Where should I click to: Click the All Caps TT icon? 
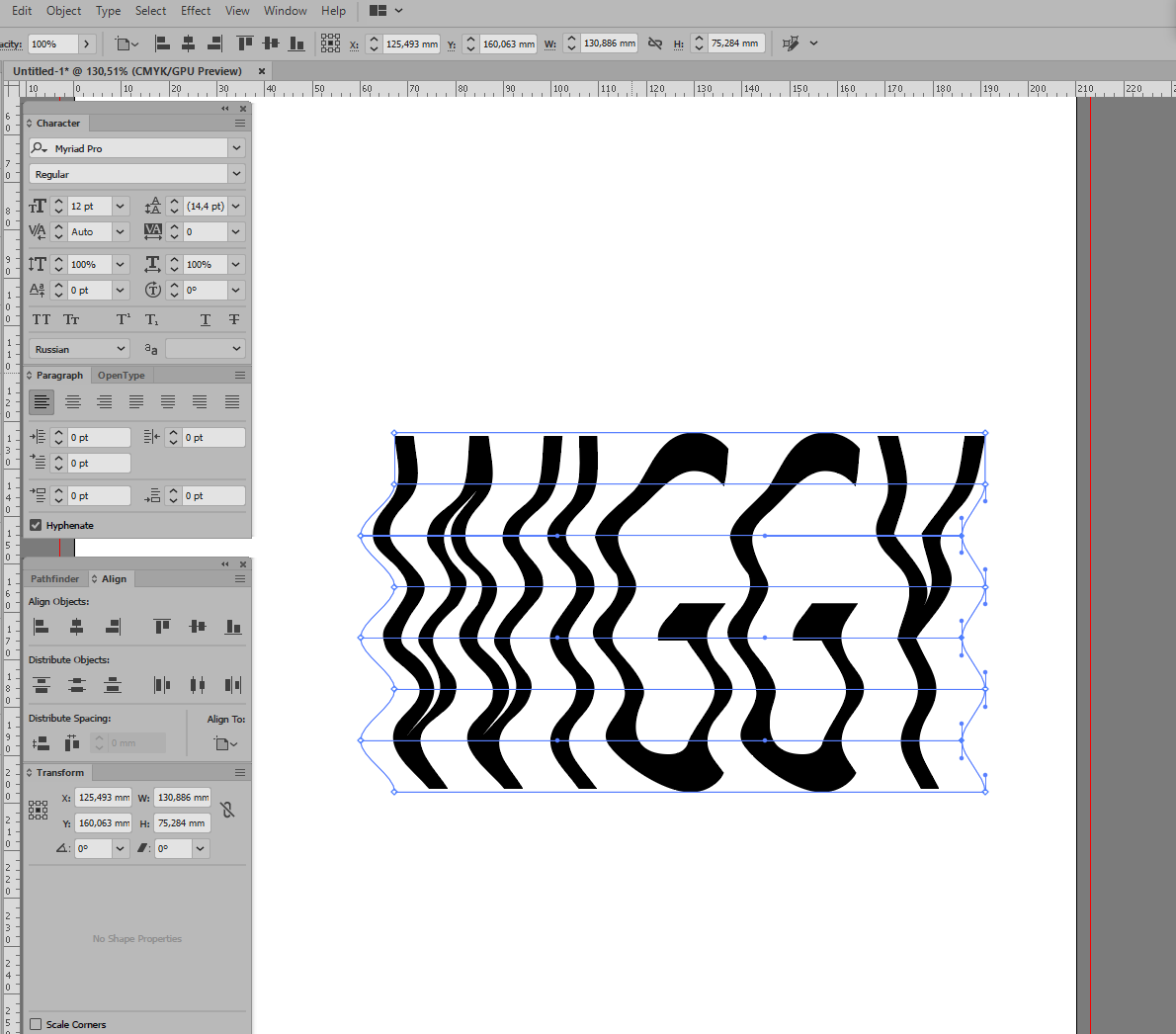[42, 320]
